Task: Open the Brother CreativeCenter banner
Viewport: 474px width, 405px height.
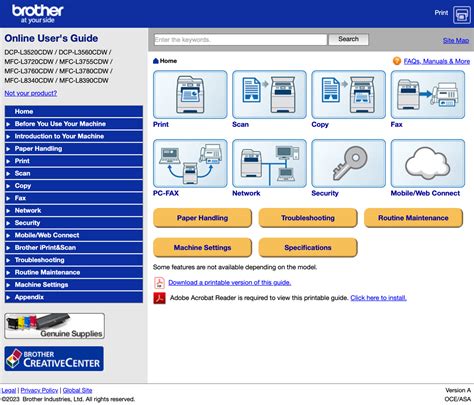Action: [54, 359]
